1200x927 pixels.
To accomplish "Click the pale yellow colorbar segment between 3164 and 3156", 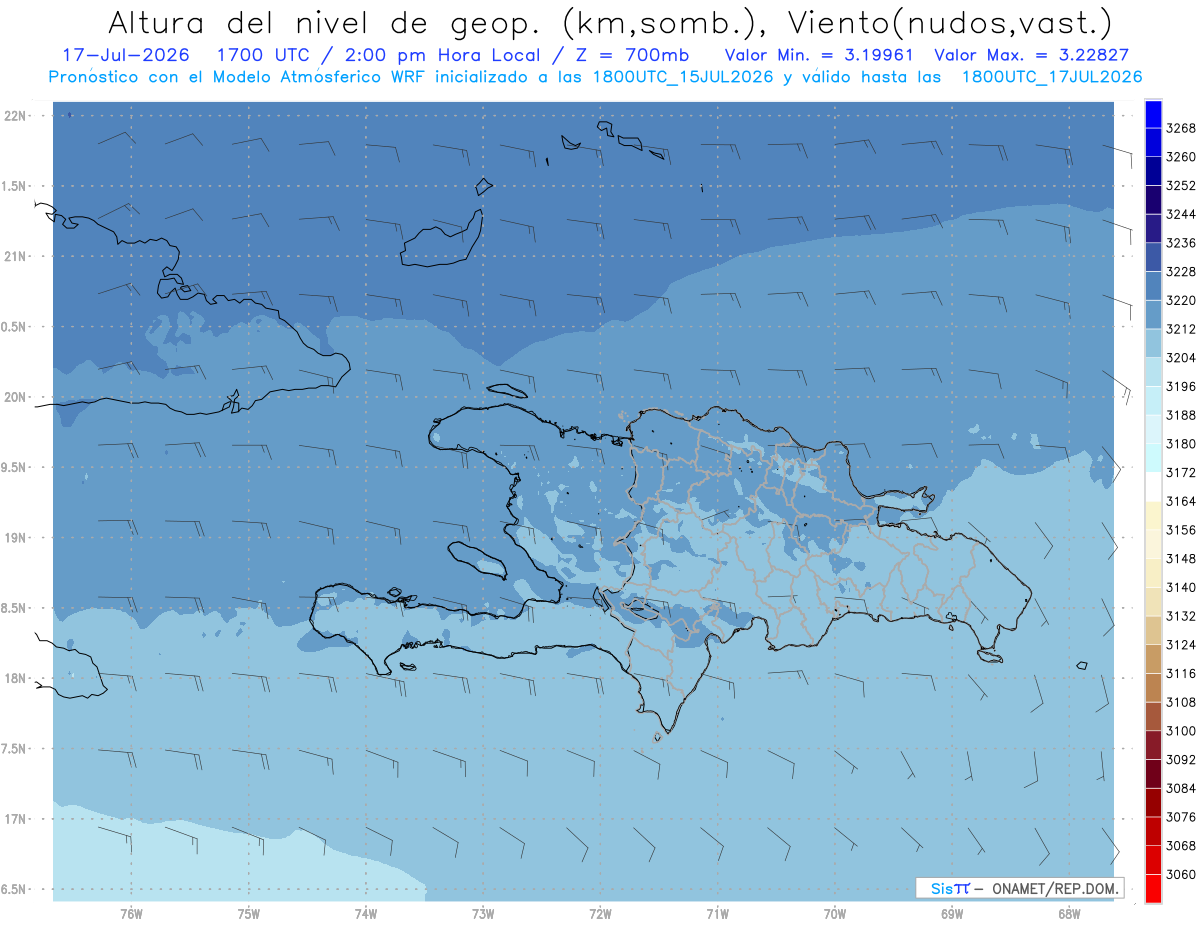I will tap(1152, 516).
